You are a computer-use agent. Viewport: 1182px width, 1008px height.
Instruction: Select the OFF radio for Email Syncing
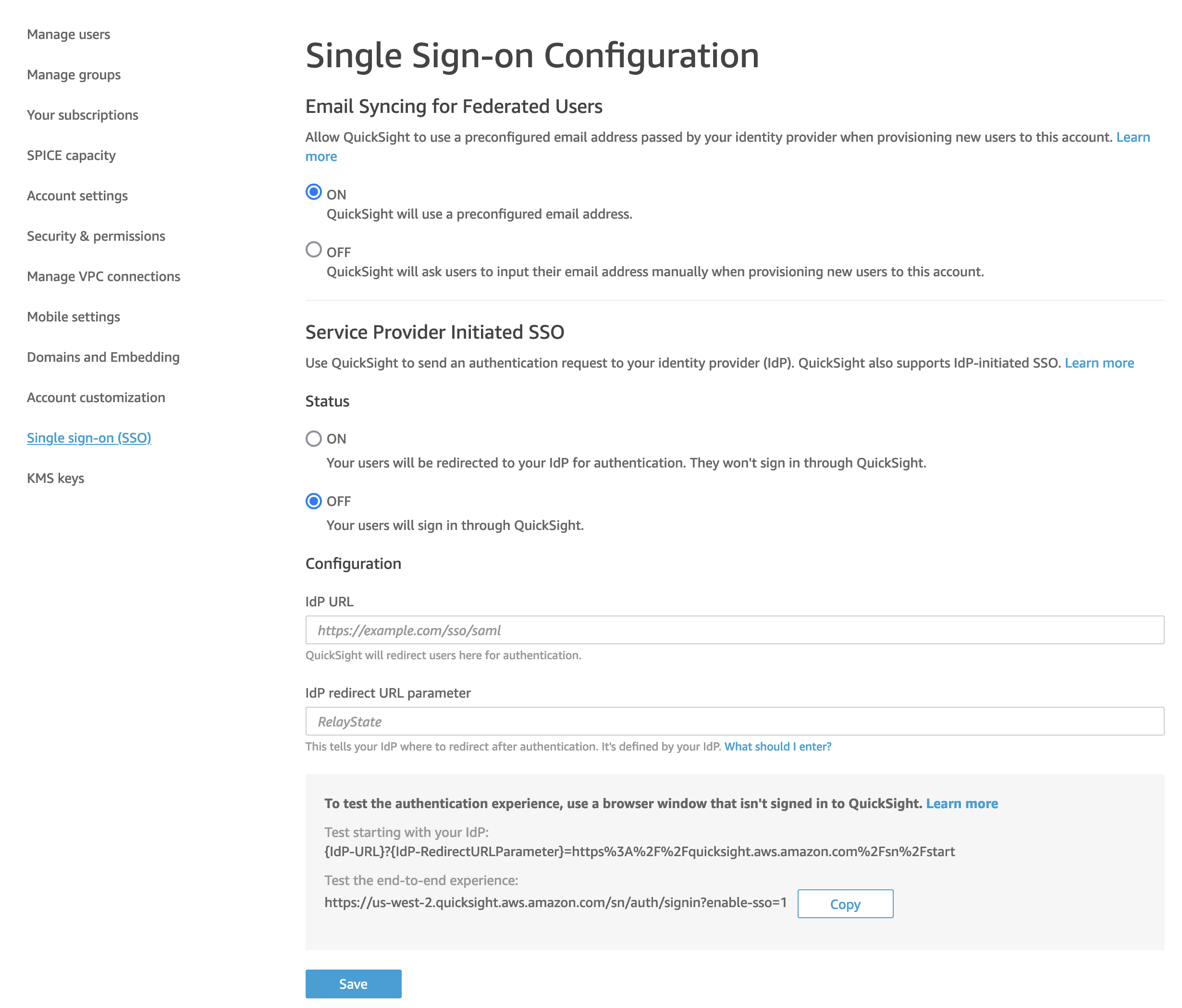pos(313,250)
